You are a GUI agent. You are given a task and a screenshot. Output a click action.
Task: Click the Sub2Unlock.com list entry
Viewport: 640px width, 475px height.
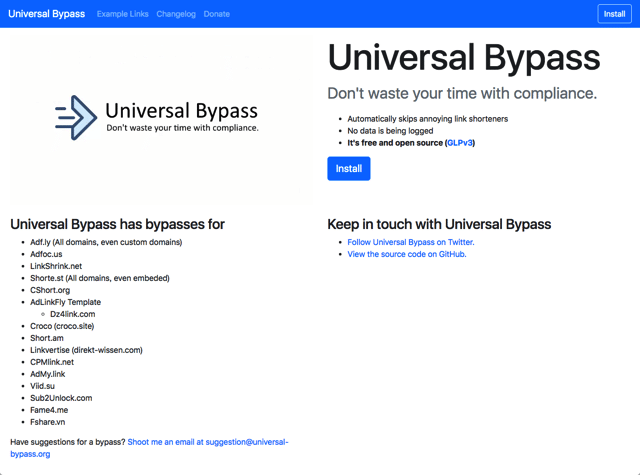point(61,398)
